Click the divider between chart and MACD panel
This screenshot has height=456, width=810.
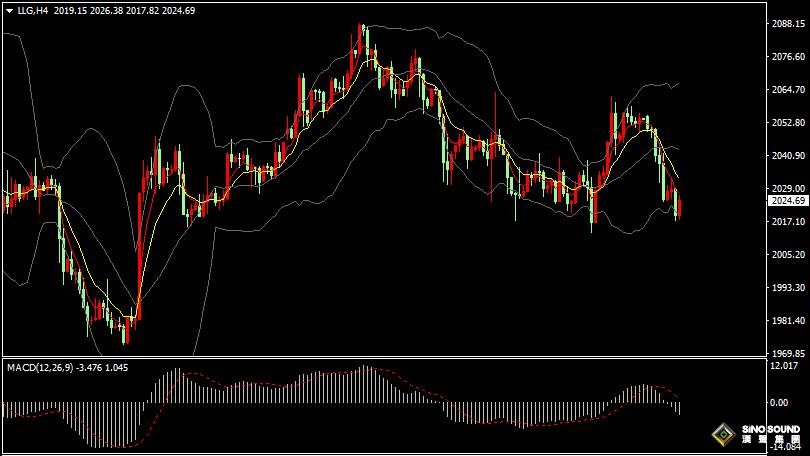tap(400, 358)
